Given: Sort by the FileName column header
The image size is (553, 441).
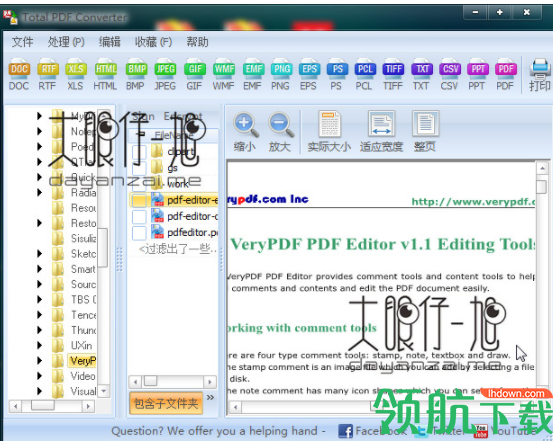Looking at the screenshot, I should point(173,135).
